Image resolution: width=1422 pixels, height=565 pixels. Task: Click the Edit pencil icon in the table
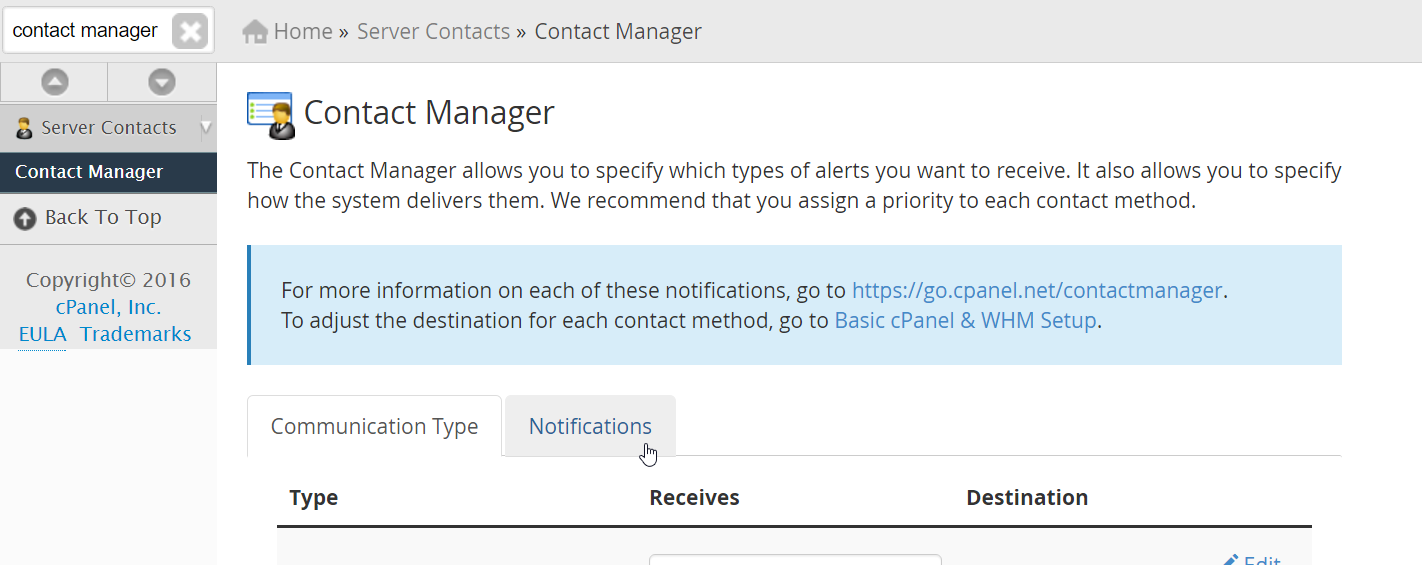1231,560
